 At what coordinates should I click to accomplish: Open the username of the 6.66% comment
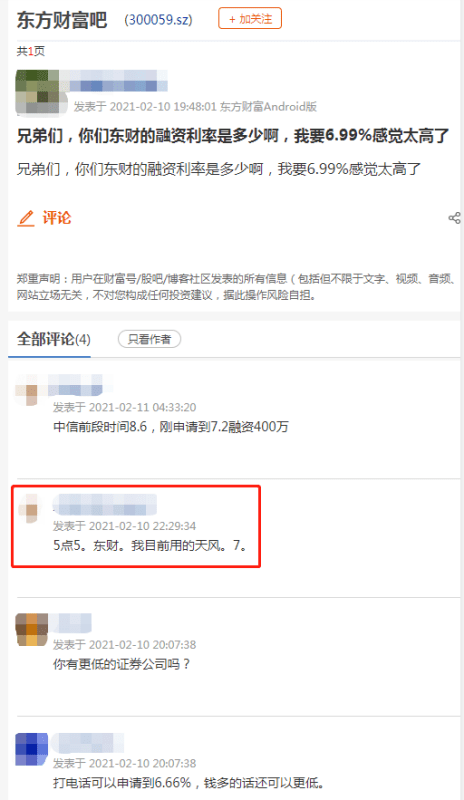[x=89, y=743]
